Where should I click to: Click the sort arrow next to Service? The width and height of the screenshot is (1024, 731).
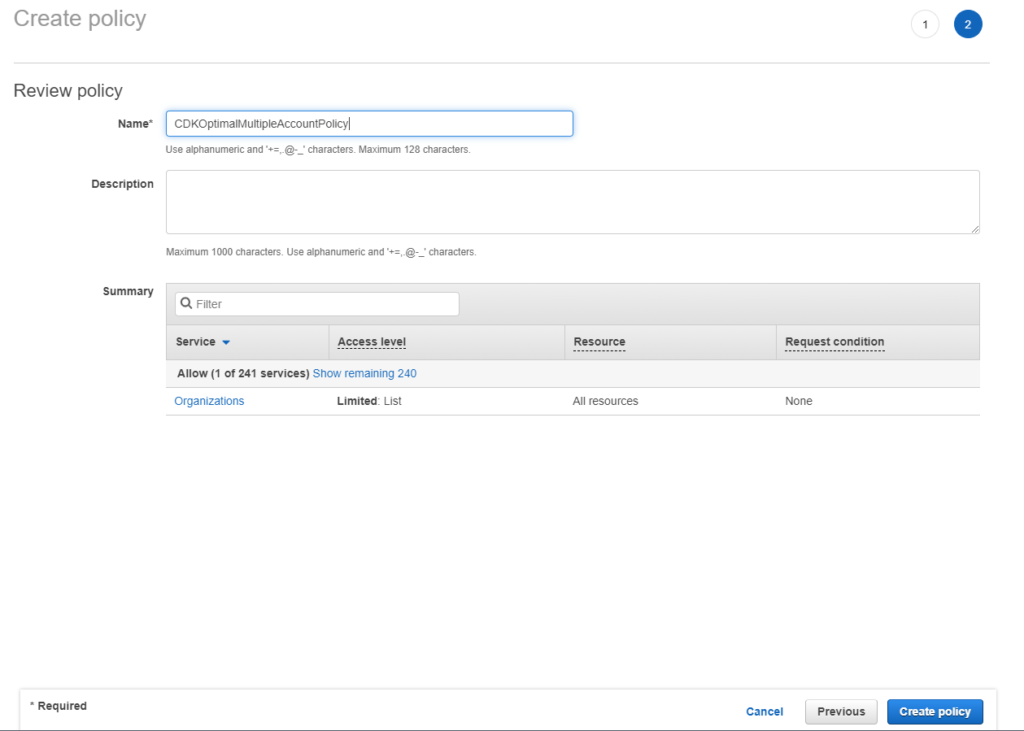coord(225,341)
